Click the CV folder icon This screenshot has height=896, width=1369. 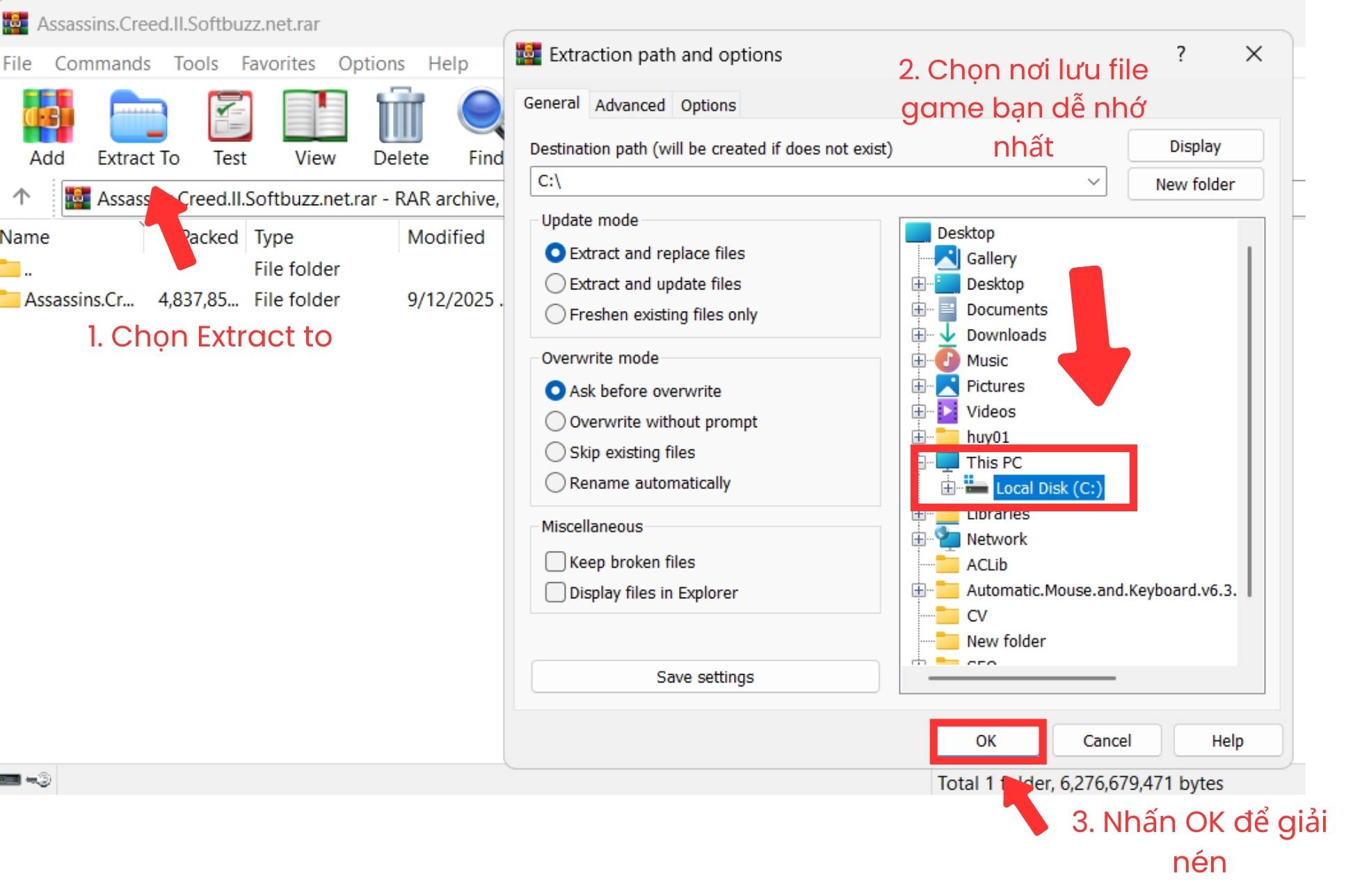(947, 615)
